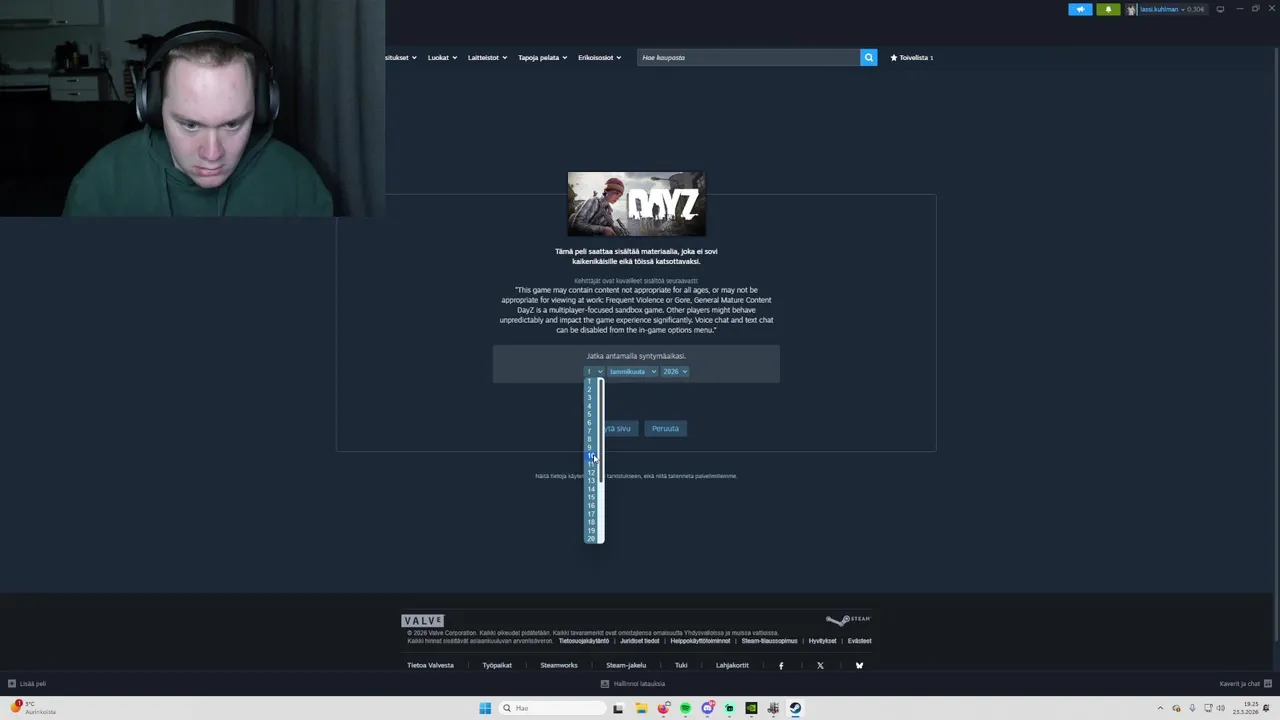Click the taskbar clock showing 19.25
This screenshot has width=1280, height=720.
[x=1246, y=708]
